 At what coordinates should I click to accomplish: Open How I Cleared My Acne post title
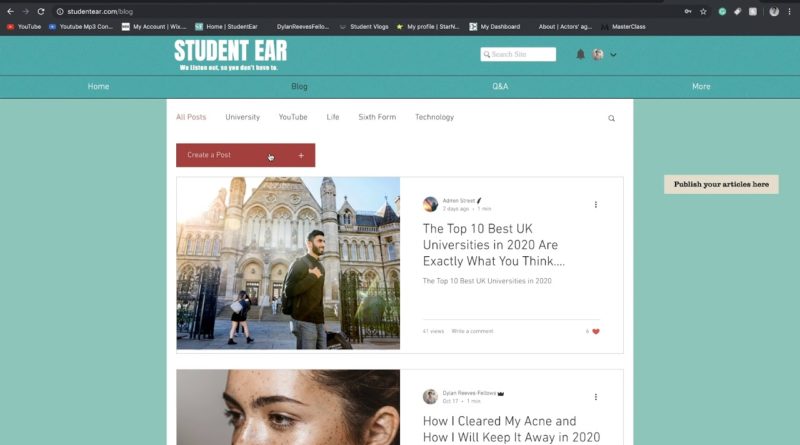(511, 429)
